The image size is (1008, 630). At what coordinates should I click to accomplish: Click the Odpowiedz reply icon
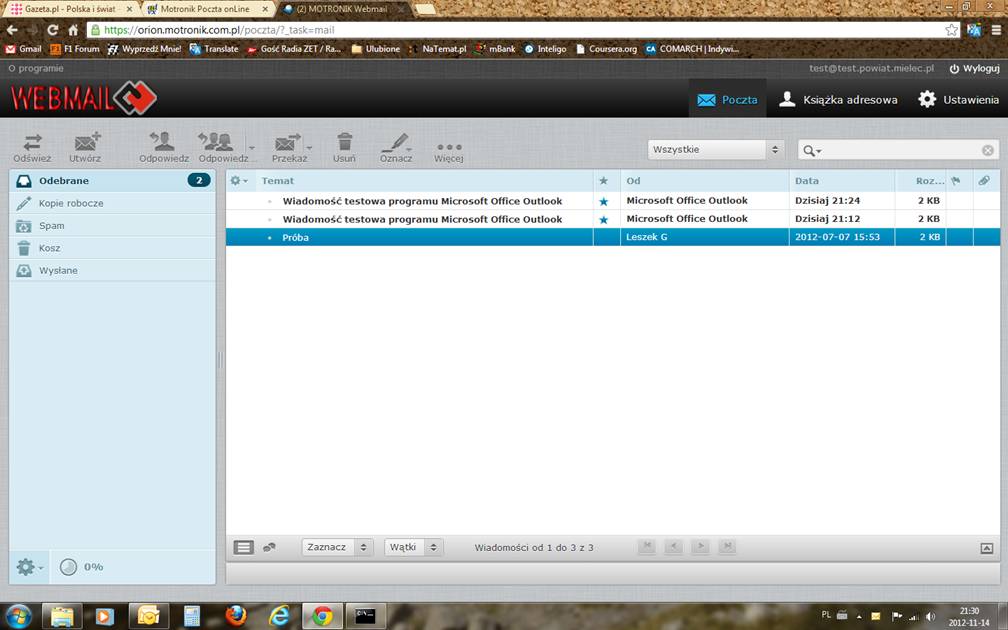click(x=163, y=143)
